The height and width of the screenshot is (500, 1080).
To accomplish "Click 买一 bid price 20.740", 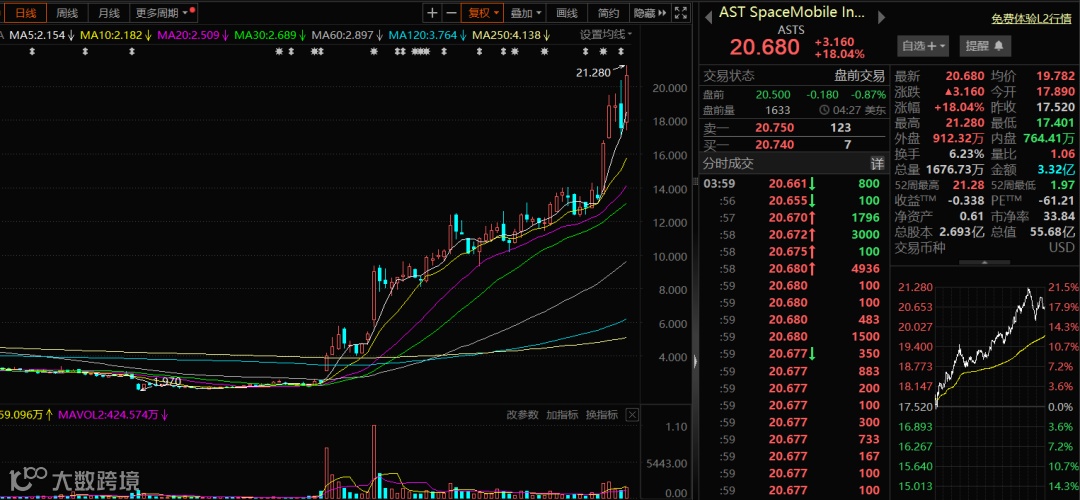I will 775,145.
